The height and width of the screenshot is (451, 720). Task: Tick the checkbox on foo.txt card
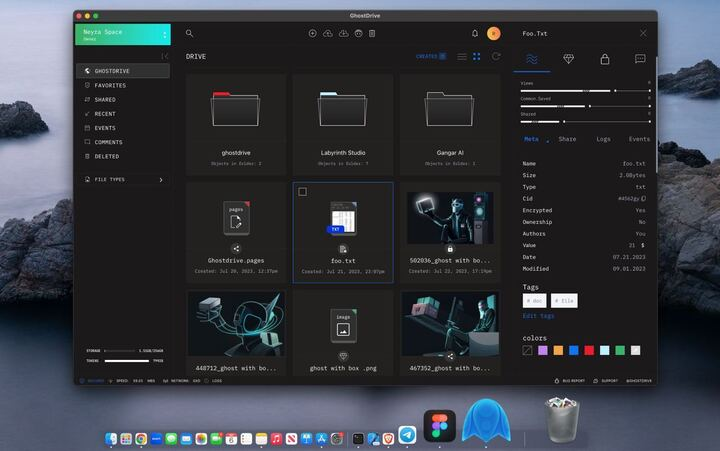click(x=303, y=191)
